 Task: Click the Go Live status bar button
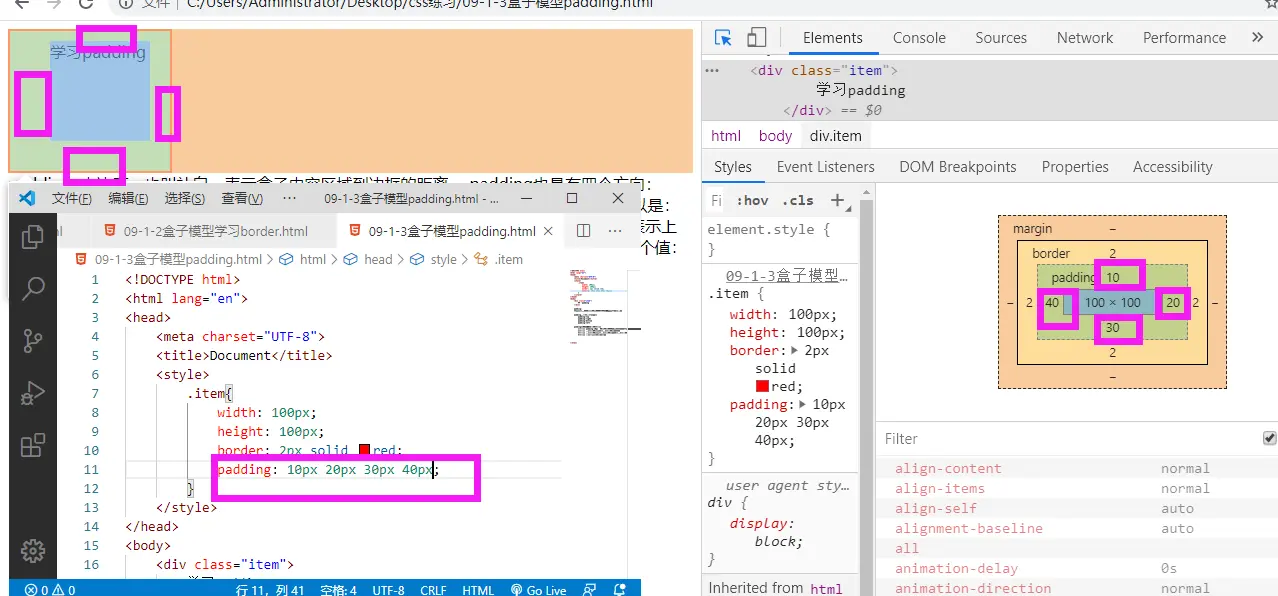(539, 589)
